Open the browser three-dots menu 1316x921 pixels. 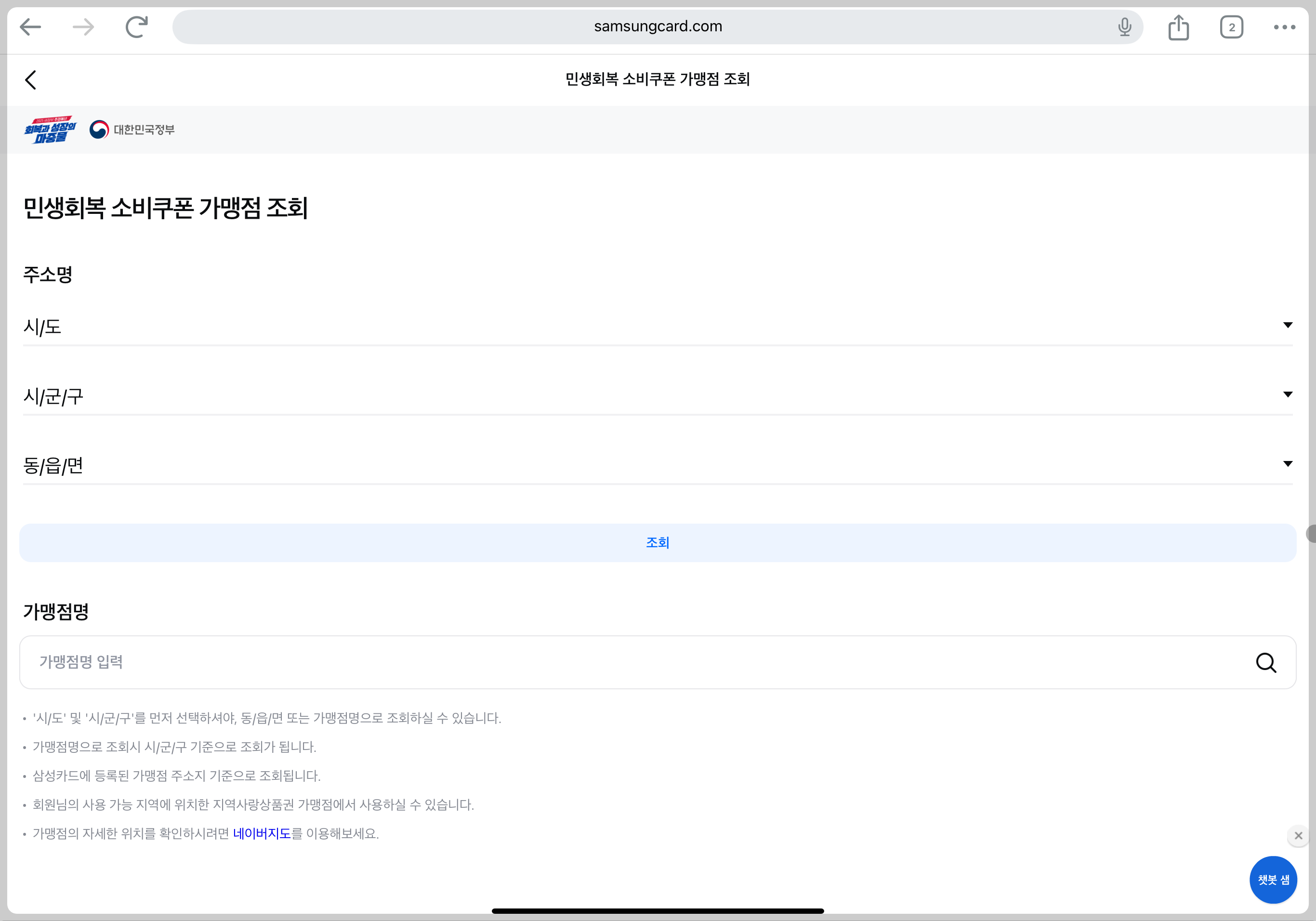point(1284,27)
